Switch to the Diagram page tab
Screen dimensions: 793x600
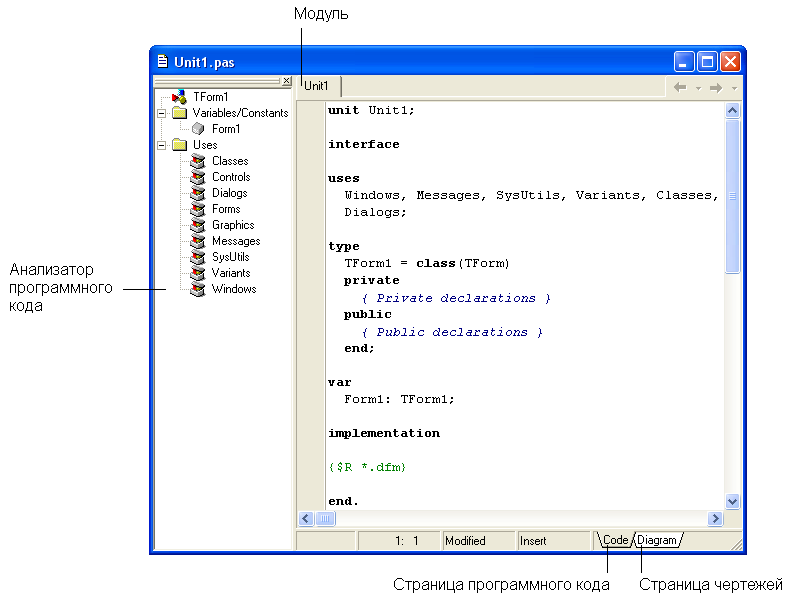657,541
